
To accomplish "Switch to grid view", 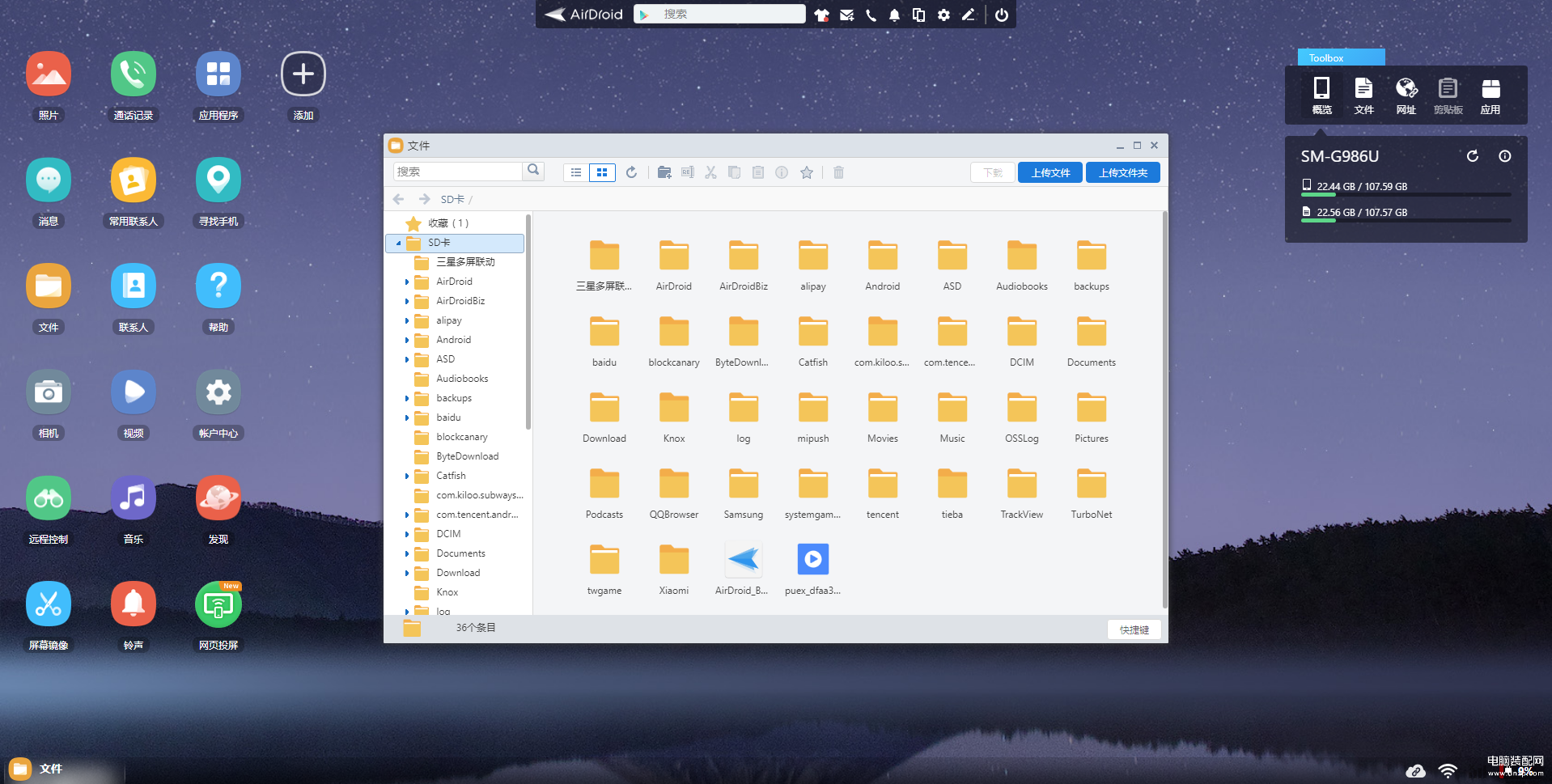I will point(602,172).
